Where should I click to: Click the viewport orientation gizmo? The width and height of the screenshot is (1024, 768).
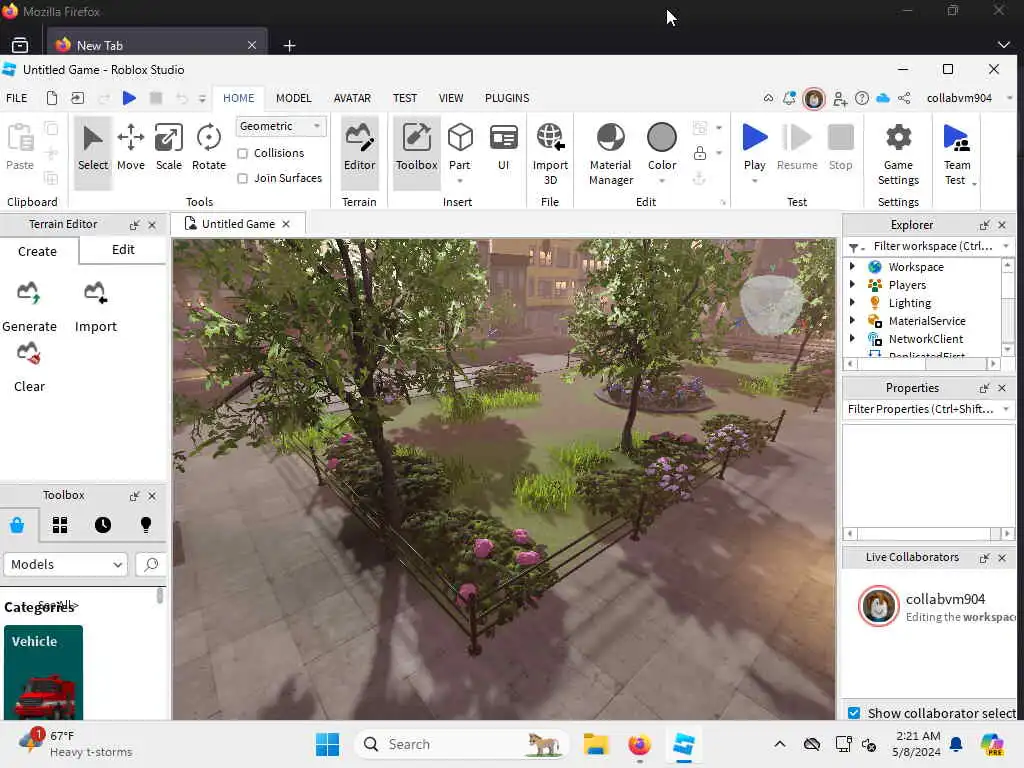point(771,304)
